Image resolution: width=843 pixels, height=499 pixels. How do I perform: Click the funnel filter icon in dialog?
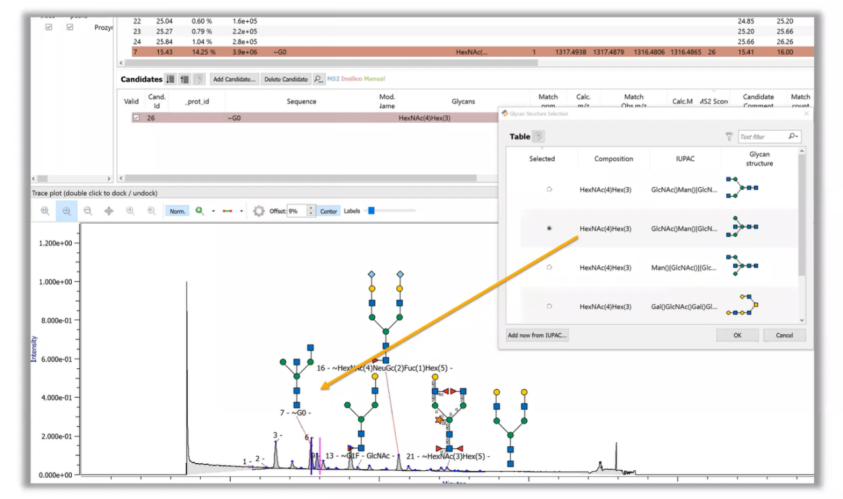(x=729, y=137)
